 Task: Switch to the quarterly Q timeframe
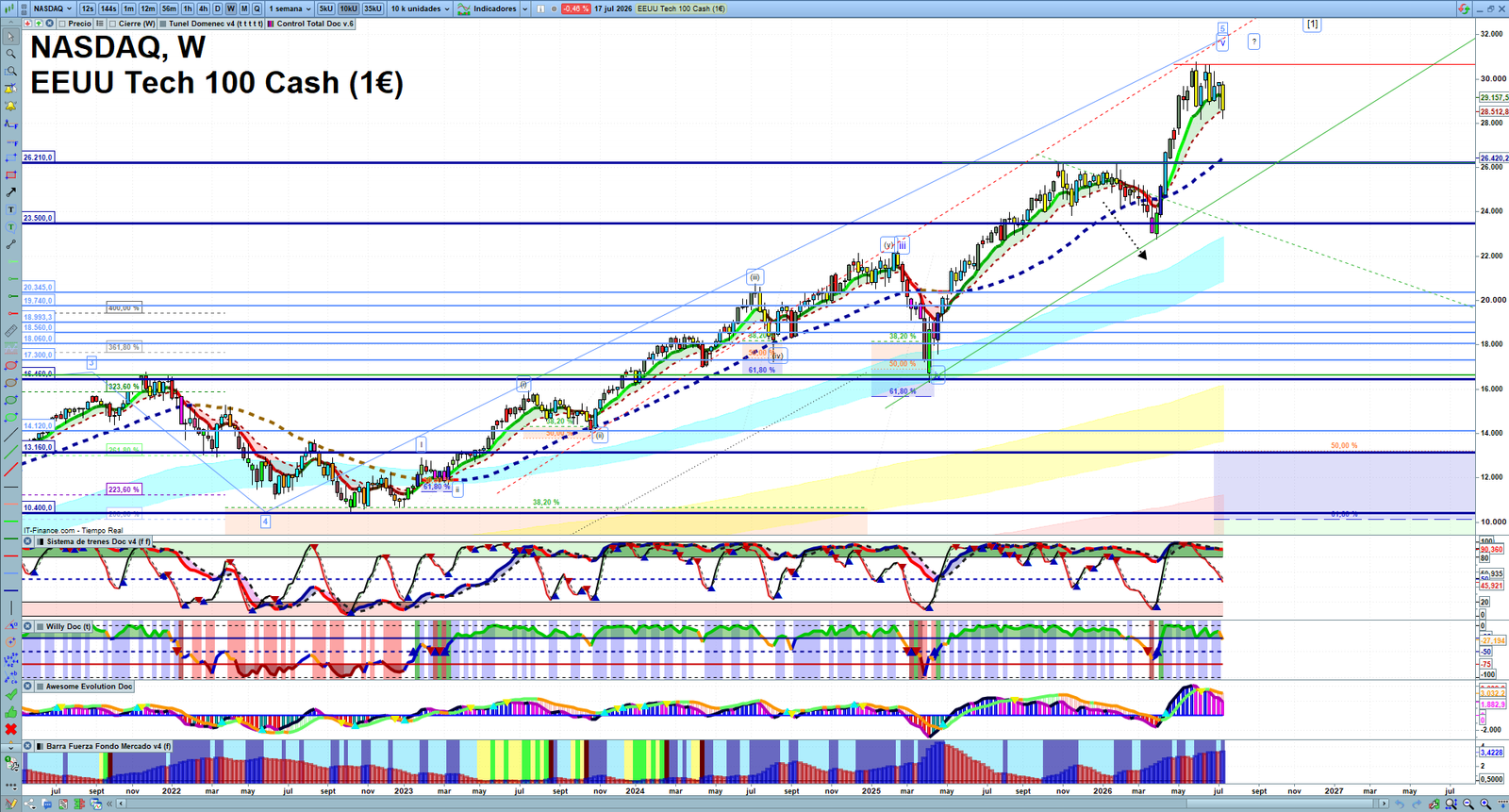(257, 8)
